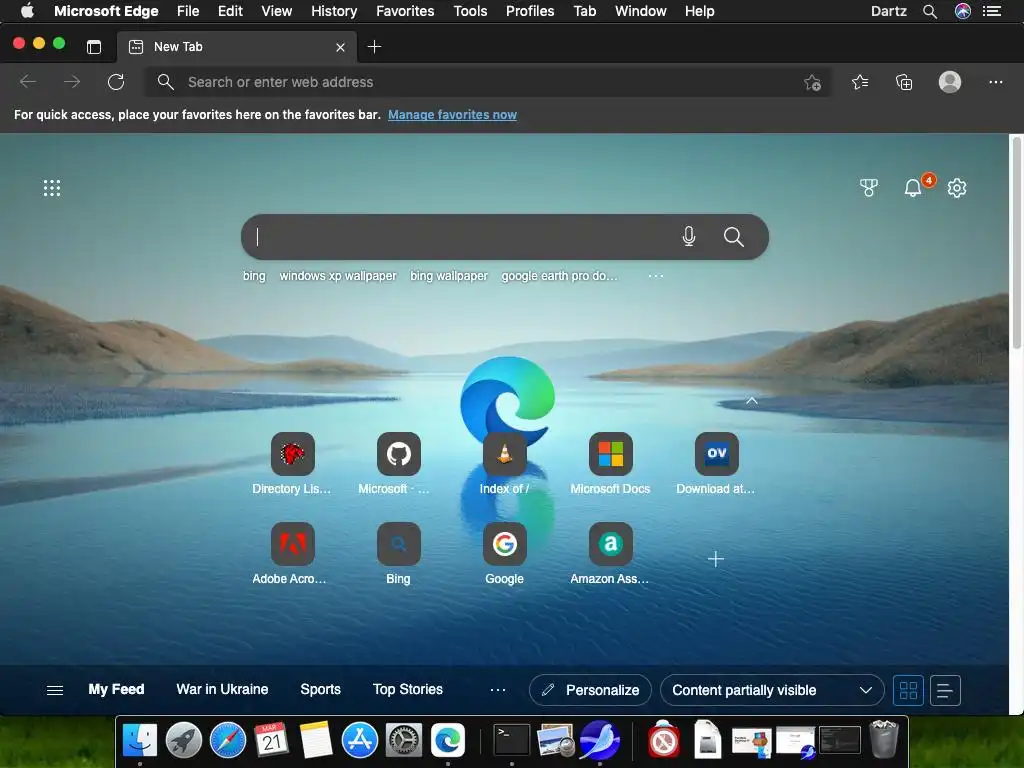Collapse the quick links section chevron
The height and width of the screenshot is (768, 1024).
click(752, 400)
